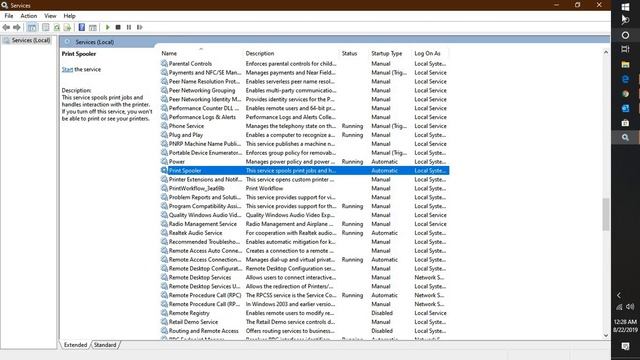Click the vertical scrollbar thumb of the list

pos(606,214)
